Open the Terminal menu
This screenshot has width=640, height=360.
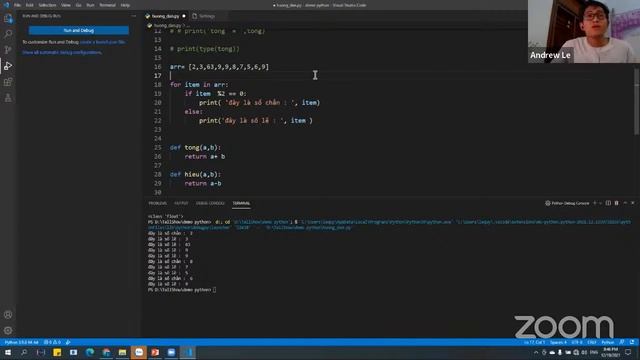tap(107, 5)
